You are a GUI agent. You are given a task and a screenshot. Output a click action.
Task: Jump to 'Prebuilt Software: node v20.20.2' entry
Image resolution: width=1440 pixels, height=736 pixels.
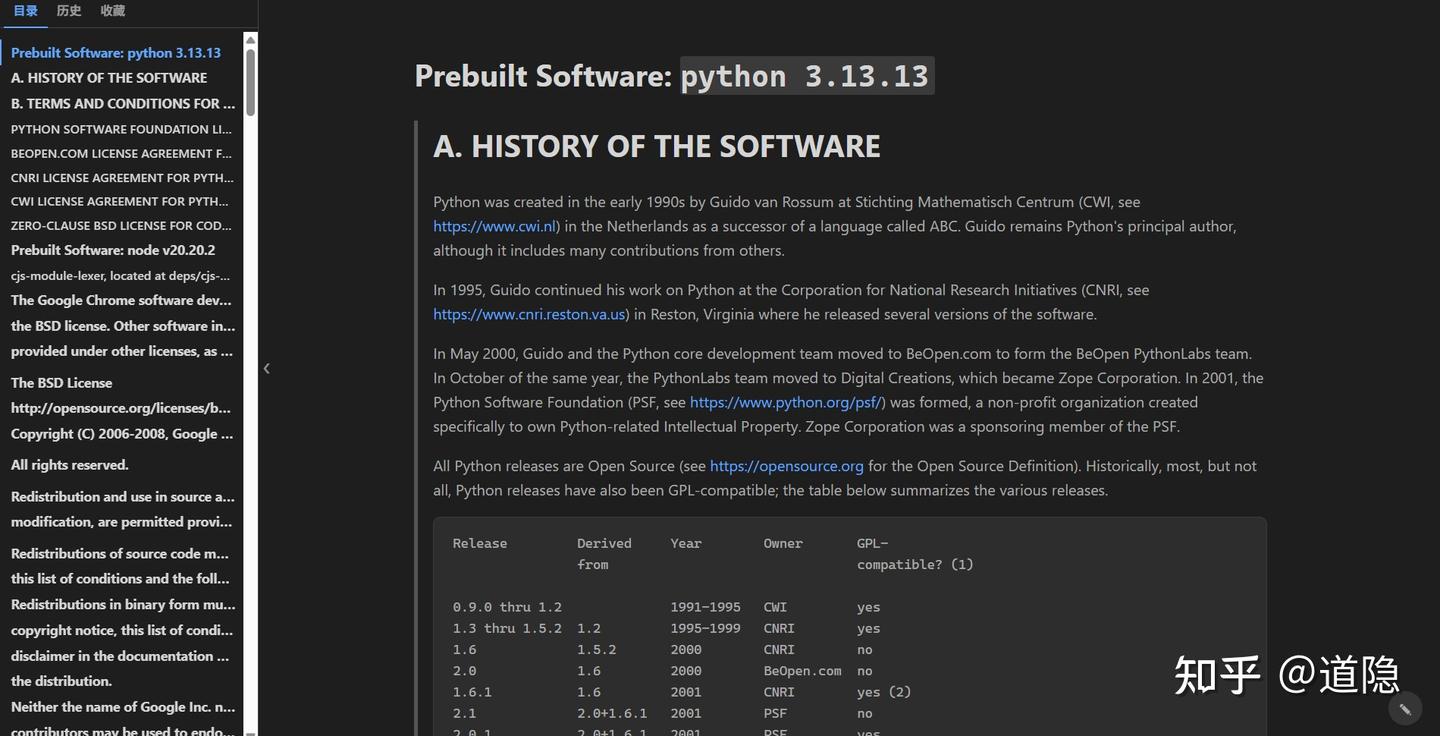point(113,250)
